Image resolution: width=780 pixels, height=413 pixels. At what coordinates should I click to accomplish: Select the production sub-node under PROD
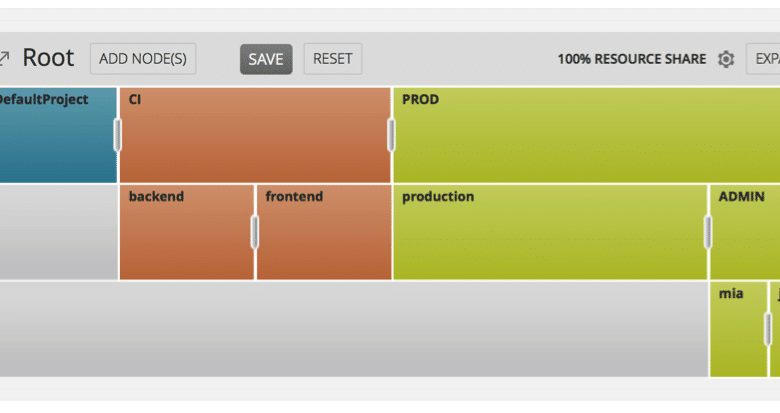click(x=550, y=232)
